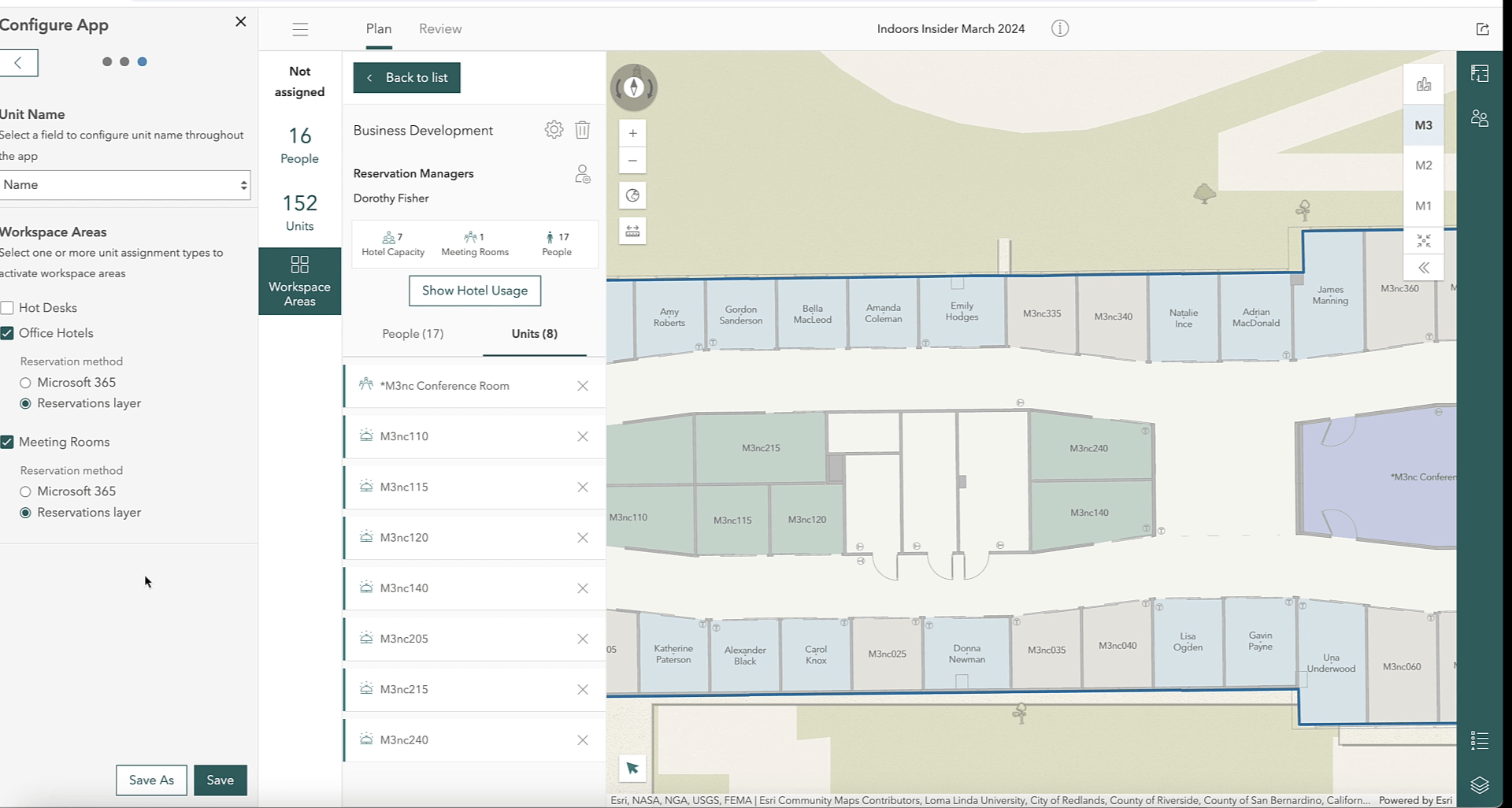1512x808 pixels.
Task: Click the Show Hotel Usage button
Action: [x=474, y=291]
